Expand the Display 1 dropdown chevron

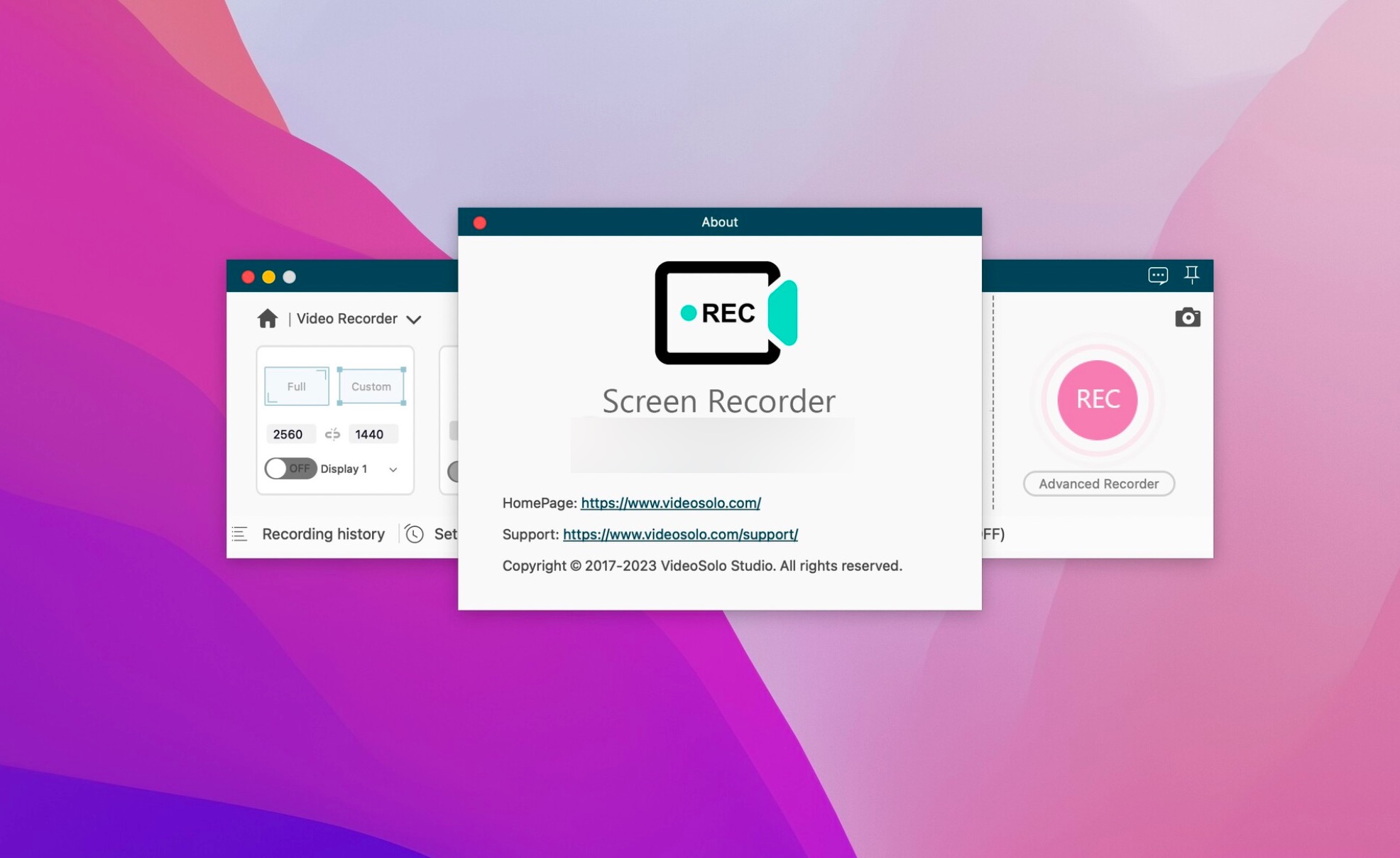pos(393,469)
